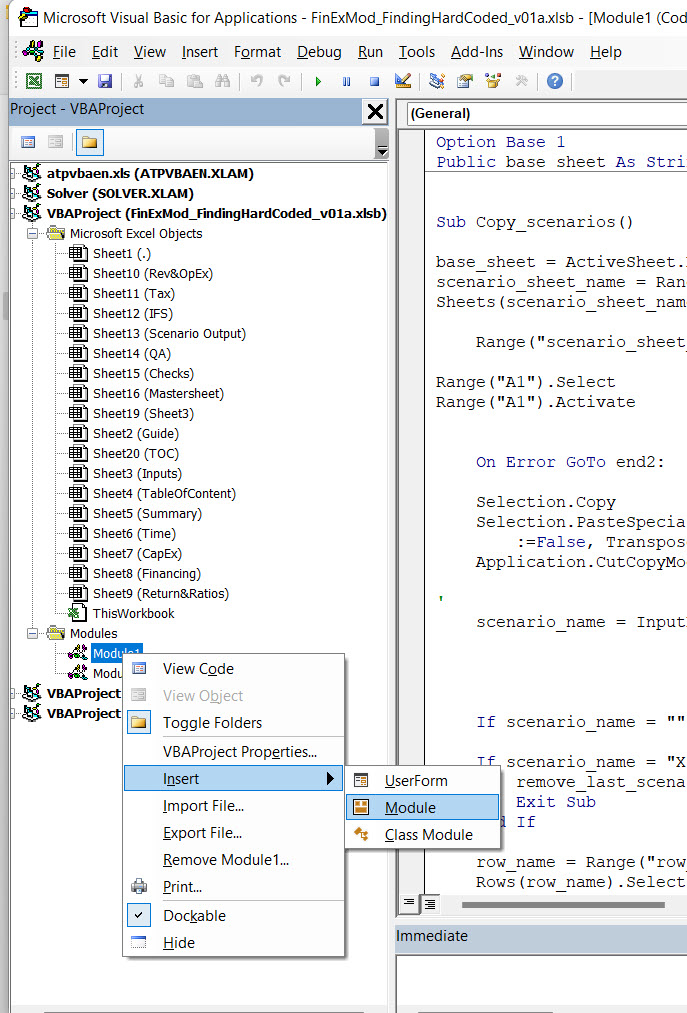Open the View menu
The image size is (687, 1013).
150,52
